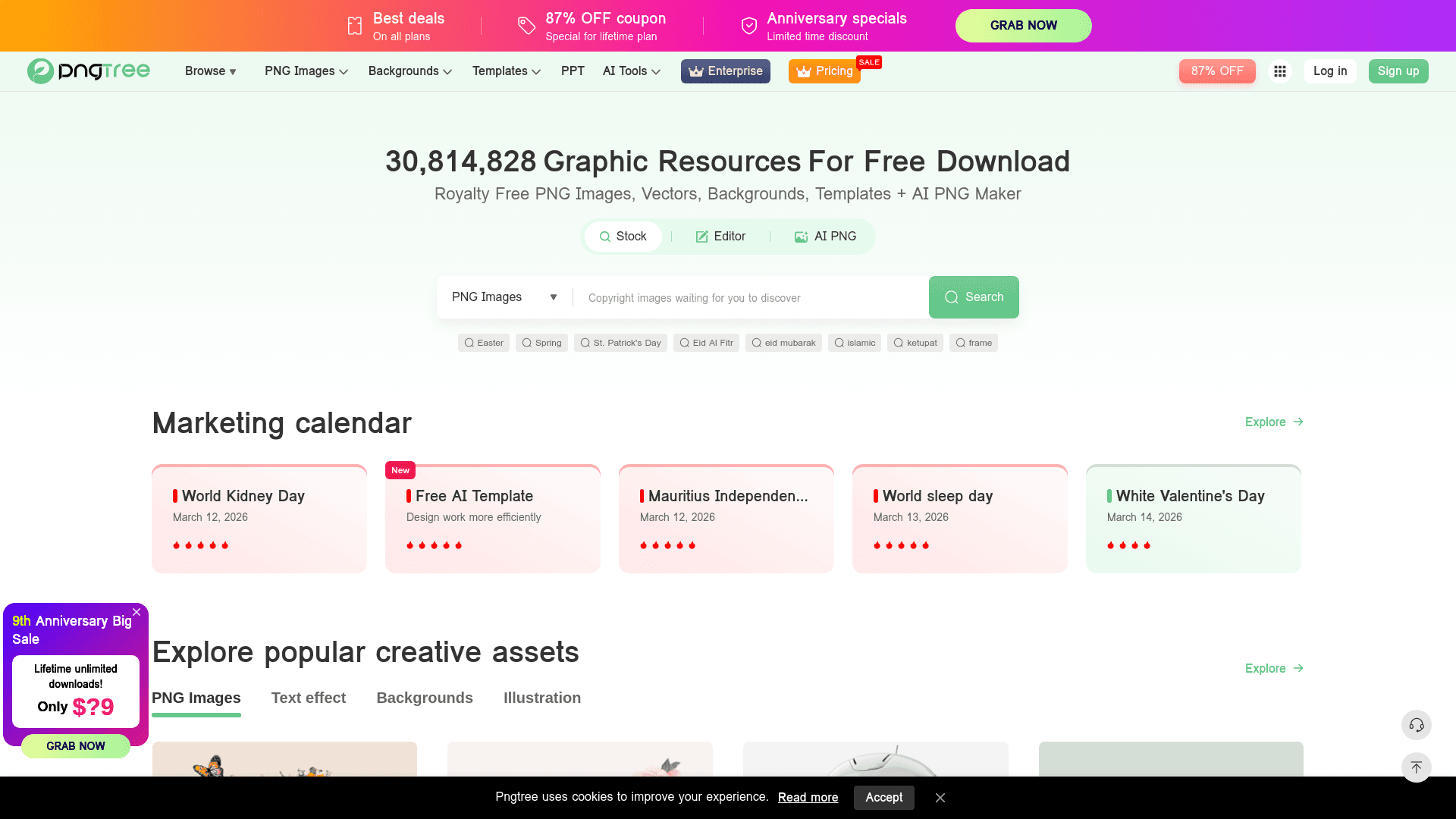Open the apps grid icon

[1280, 71]
